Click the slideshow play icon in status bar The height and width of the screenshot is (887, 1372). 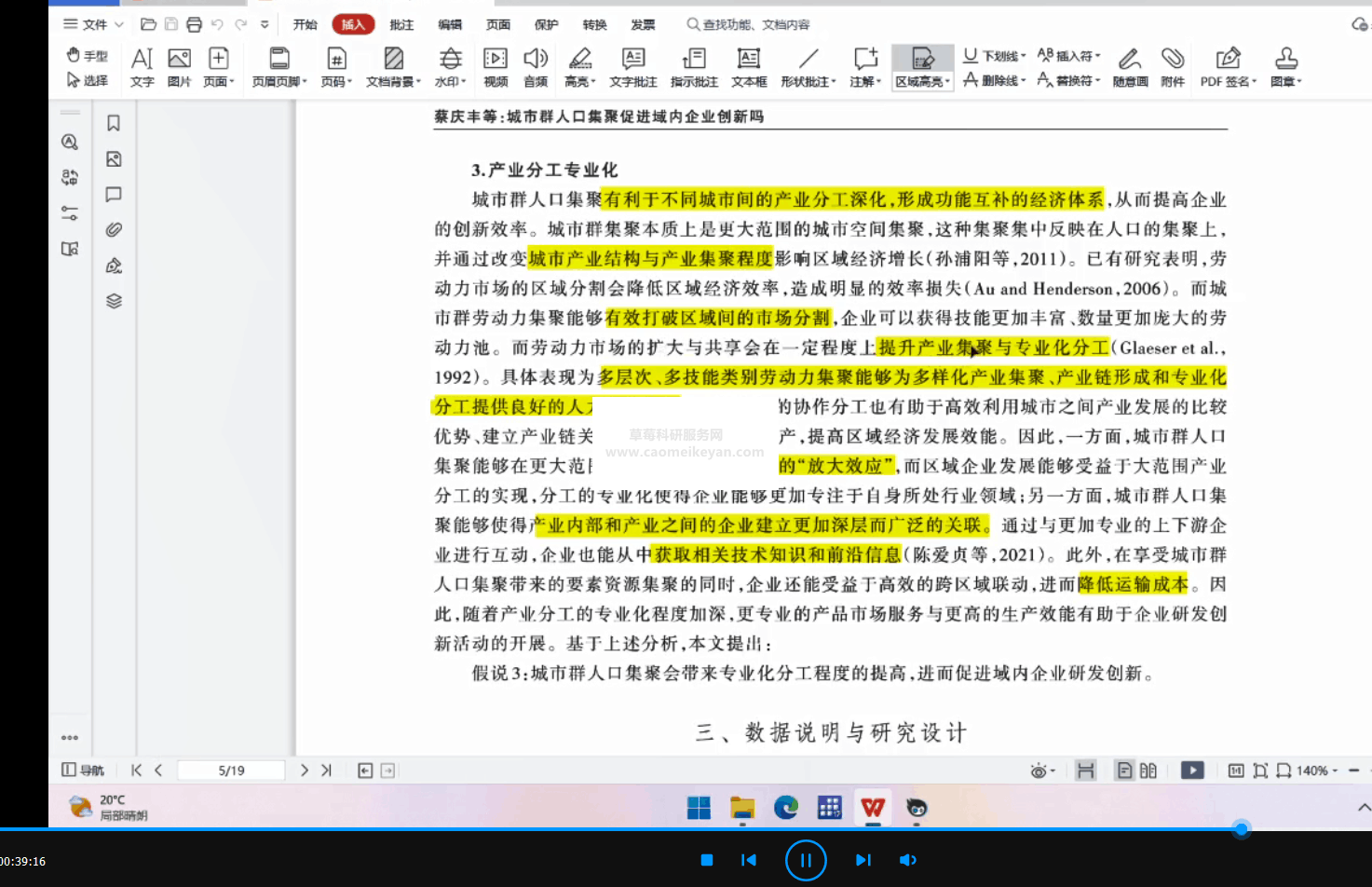click(x=1192, y=771)
